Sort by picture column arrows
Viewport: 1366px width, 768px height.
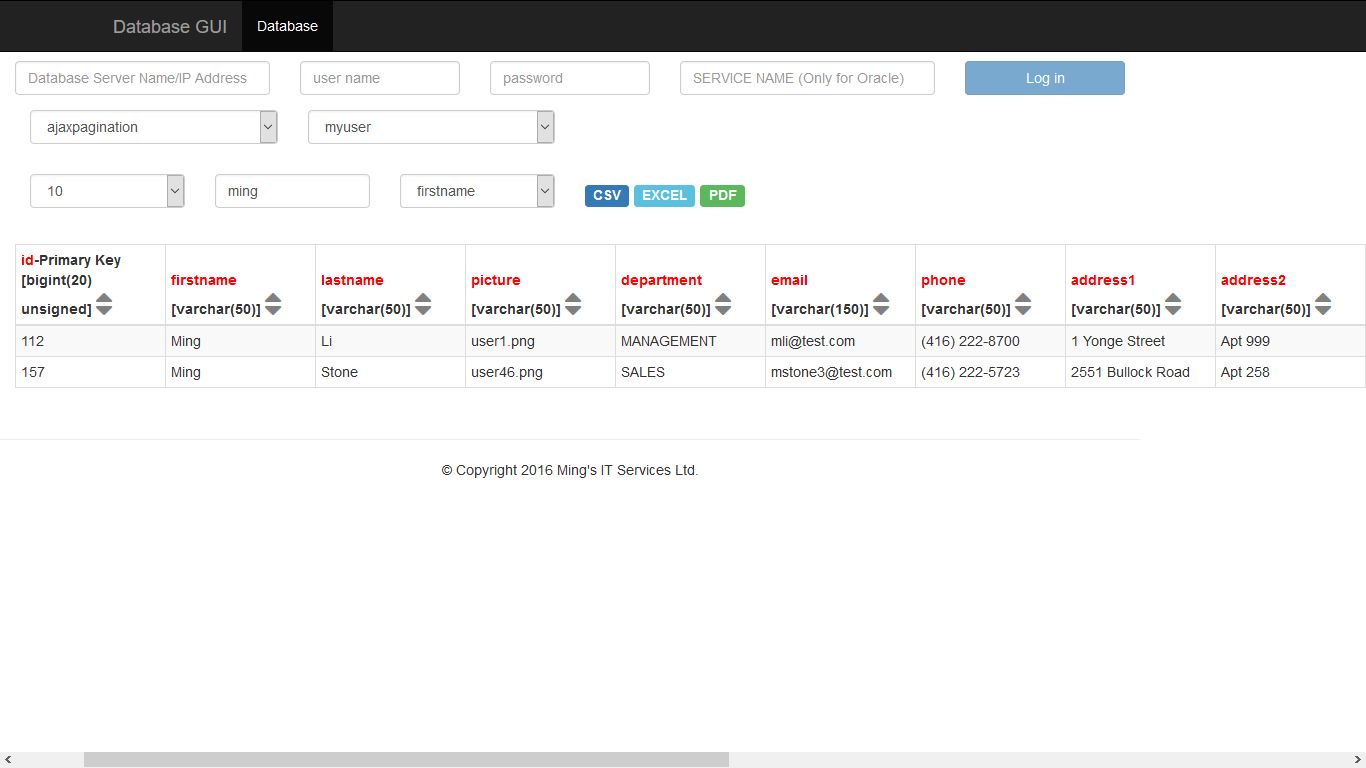point(573,305)
